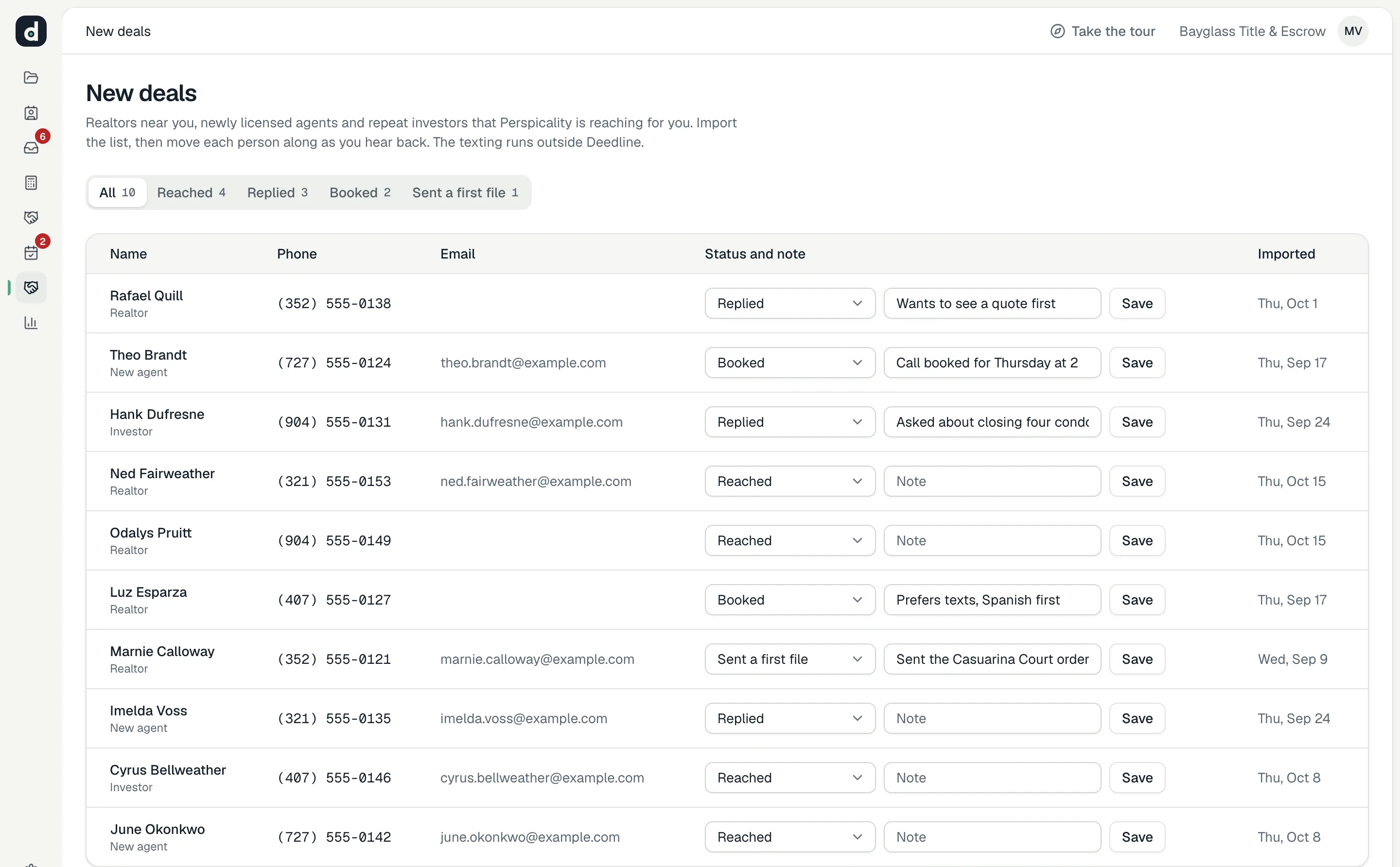Open the status dropdown for Imelda Voss
The height and width of the screenshot is (867, 1400).
point(790,718)
